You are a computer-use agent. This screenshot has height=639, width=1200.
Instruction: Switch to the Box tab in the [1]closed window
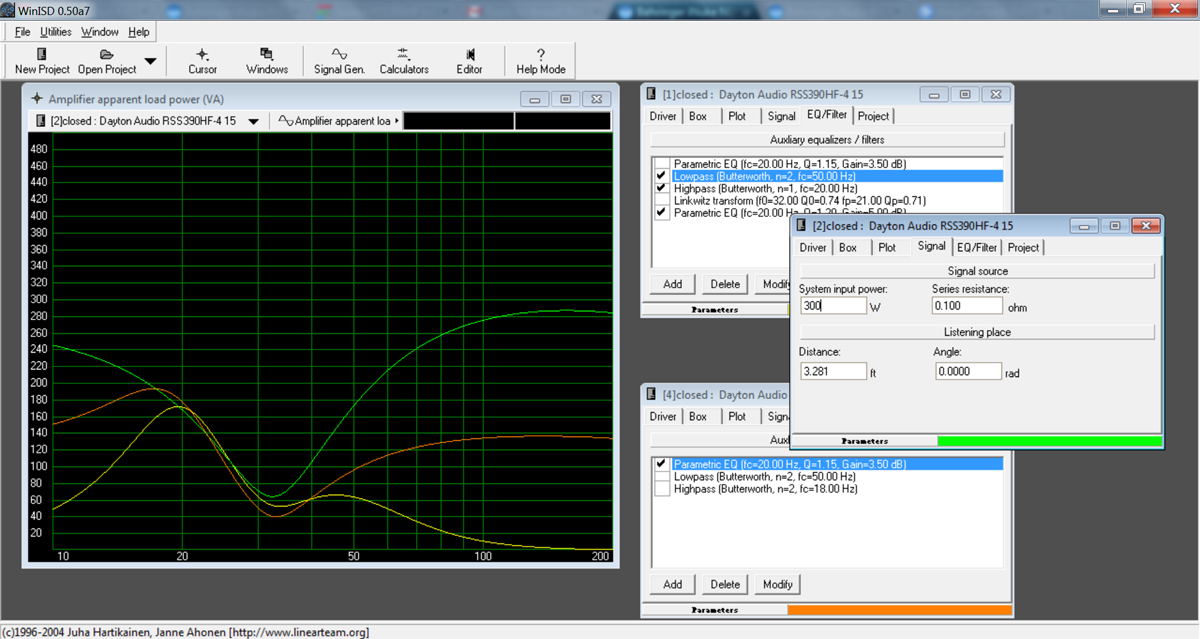pyautogui.click(x=698, y=116)
